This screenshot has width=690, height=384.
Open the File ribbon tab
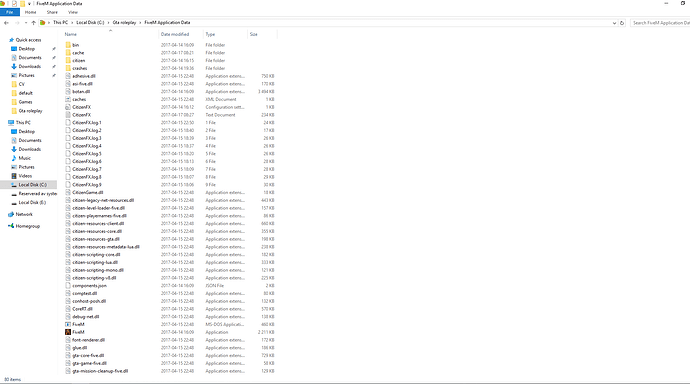10,12
